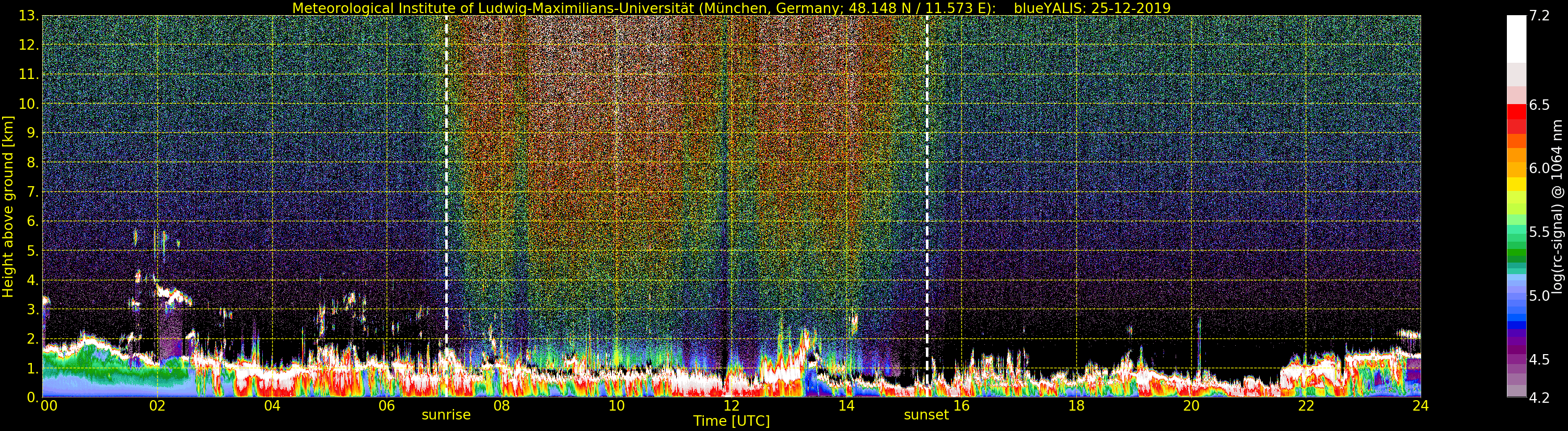Click the height axis tick '10.'
This screenshot has width=1568, height=431.
(x=29, y=104)
